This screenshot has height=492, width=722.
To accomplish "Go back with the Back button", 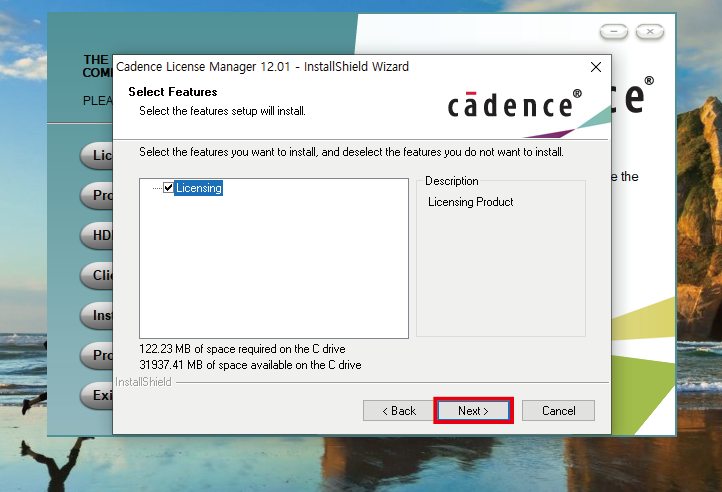I will (399, 410).
